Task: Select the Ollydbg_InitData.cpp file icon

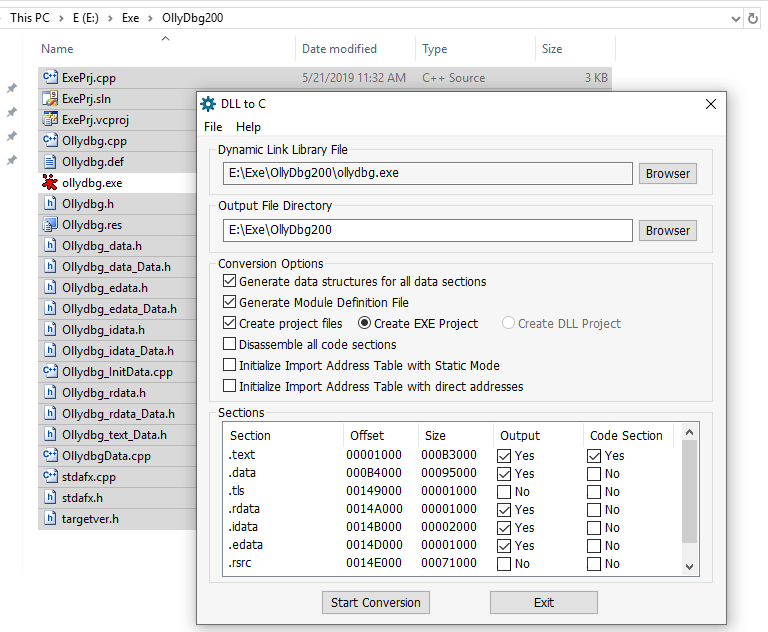Action: 50,371
